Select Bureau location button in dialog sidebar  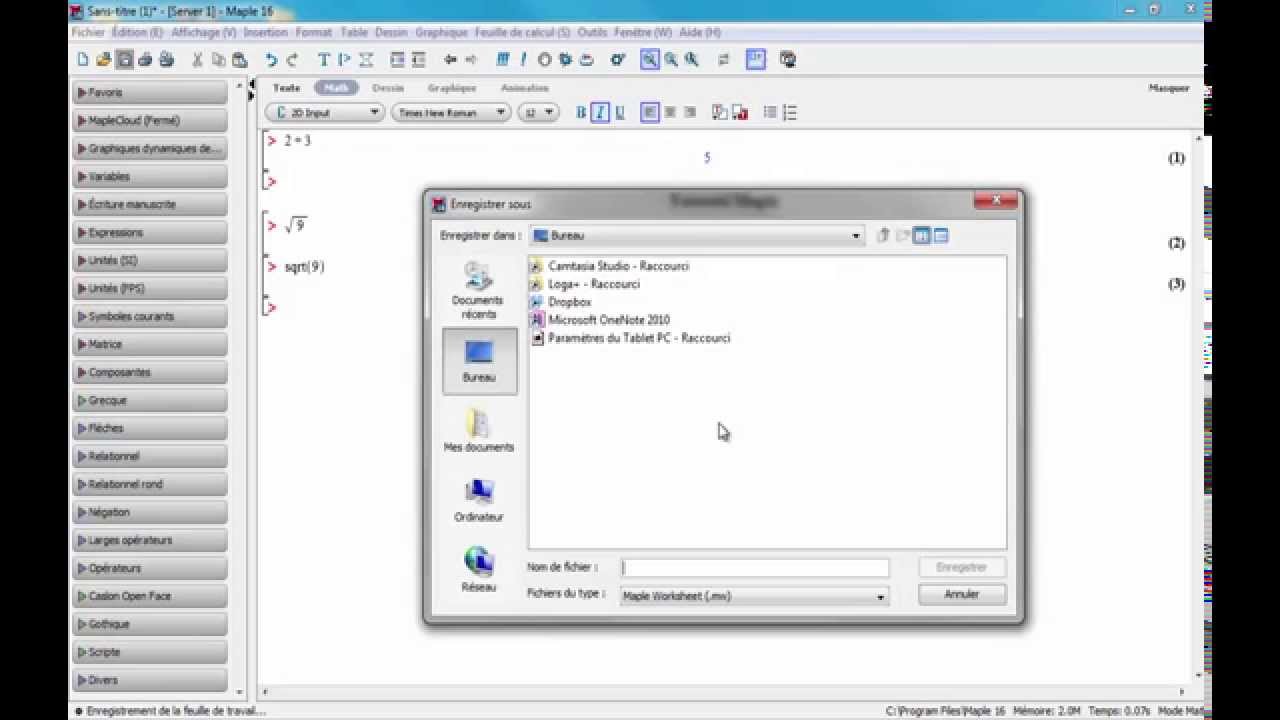point(479,361)
